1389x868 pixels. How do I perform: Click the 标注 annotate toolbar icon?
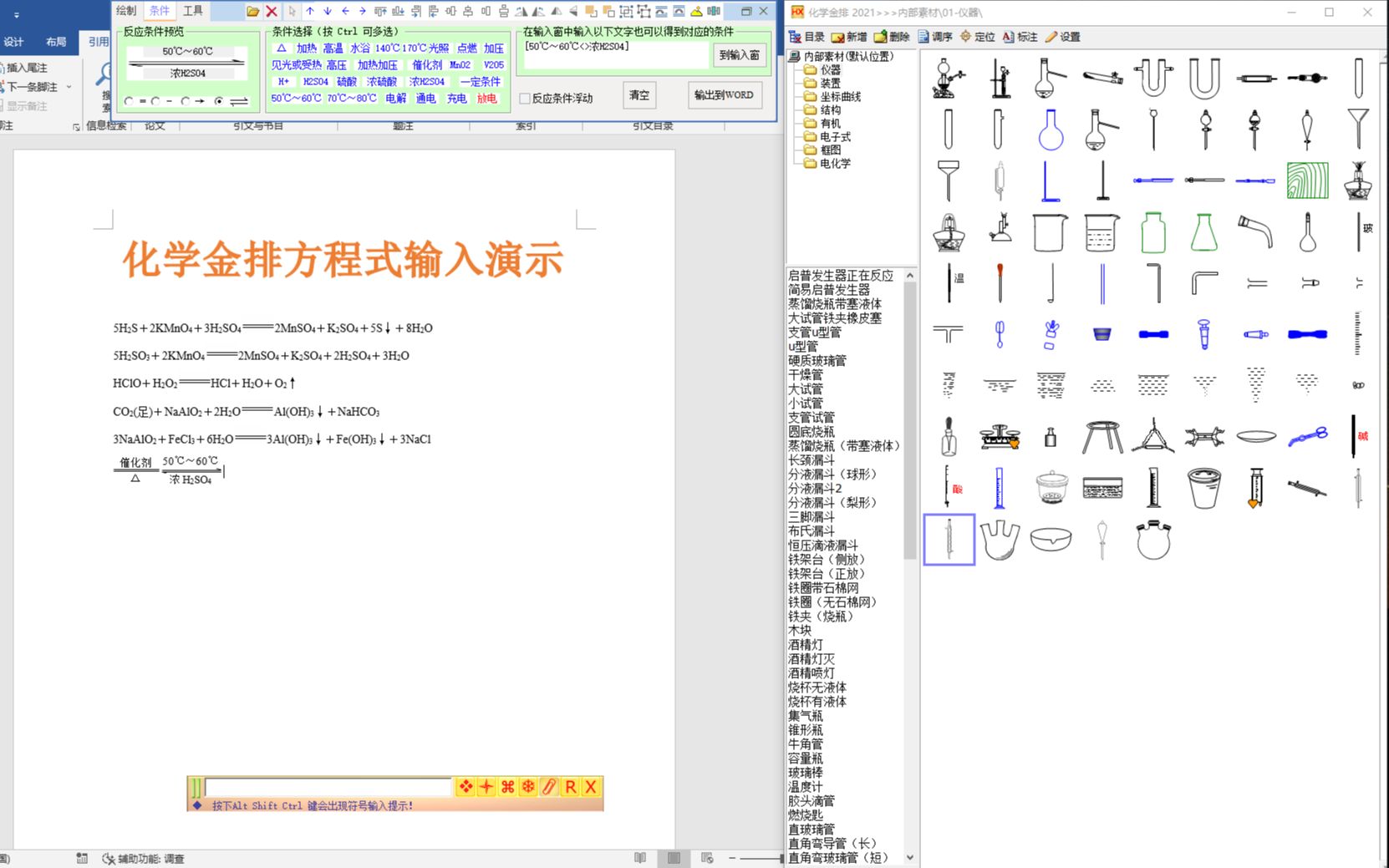pos(1020,37)
